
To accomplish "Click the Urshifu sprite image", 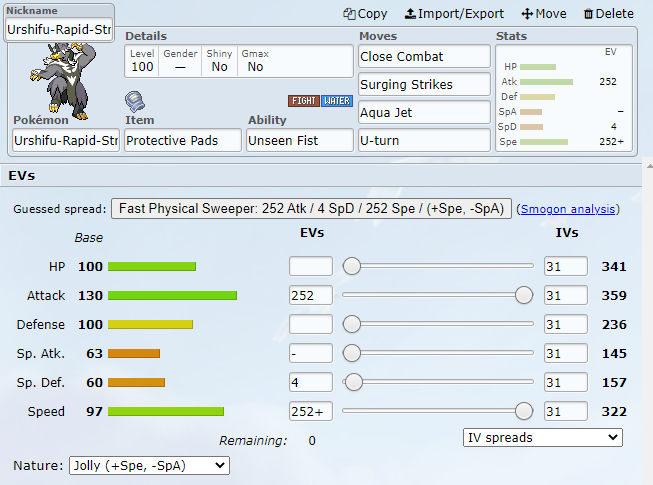I will [x=63, y=79].
